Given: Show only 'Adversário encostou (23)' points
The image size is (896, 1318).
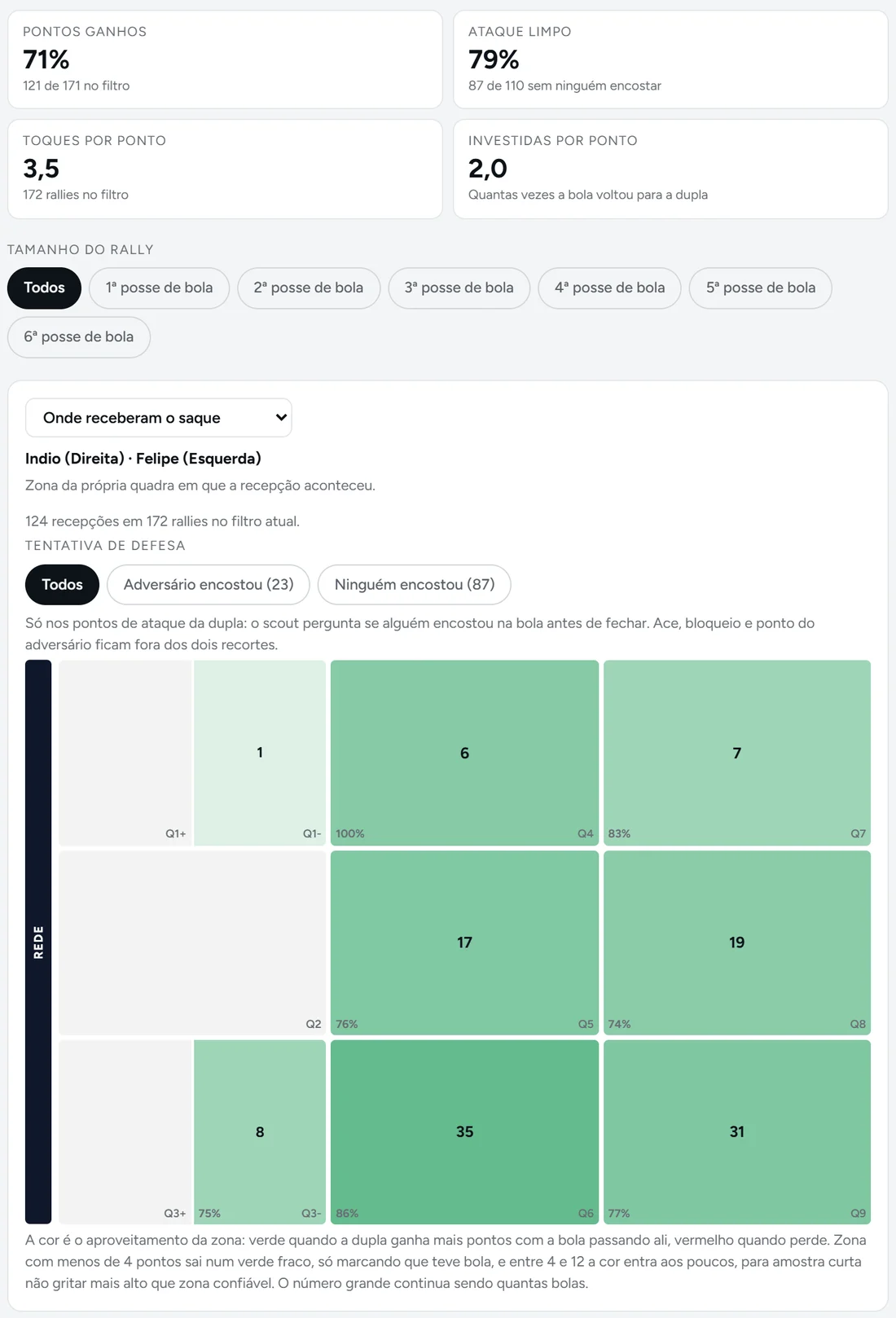Looking at the screenshot, I should click(209, 585).
